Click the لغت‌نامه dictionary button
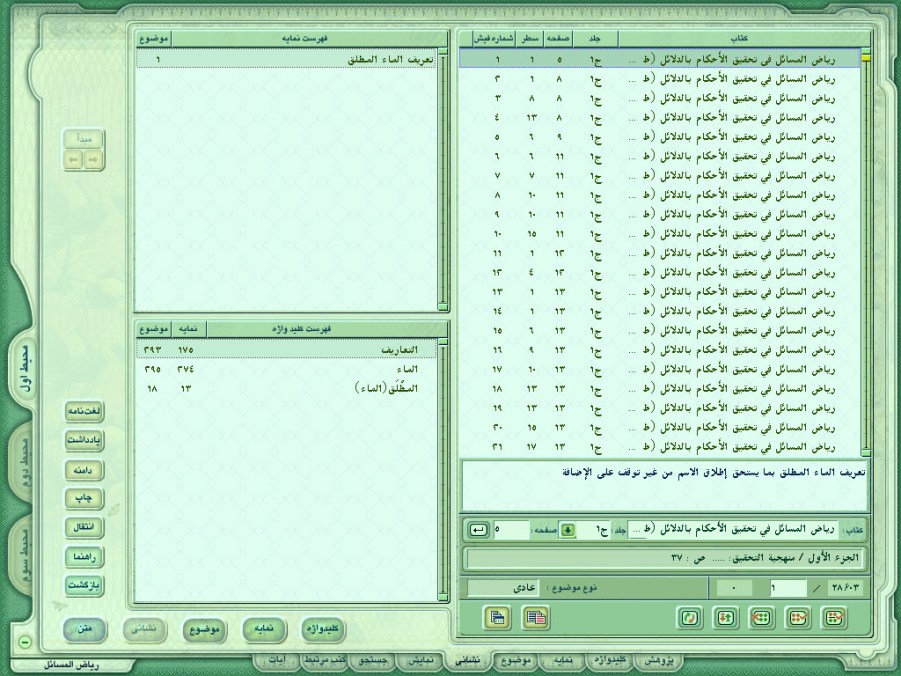 pos(85,411)
